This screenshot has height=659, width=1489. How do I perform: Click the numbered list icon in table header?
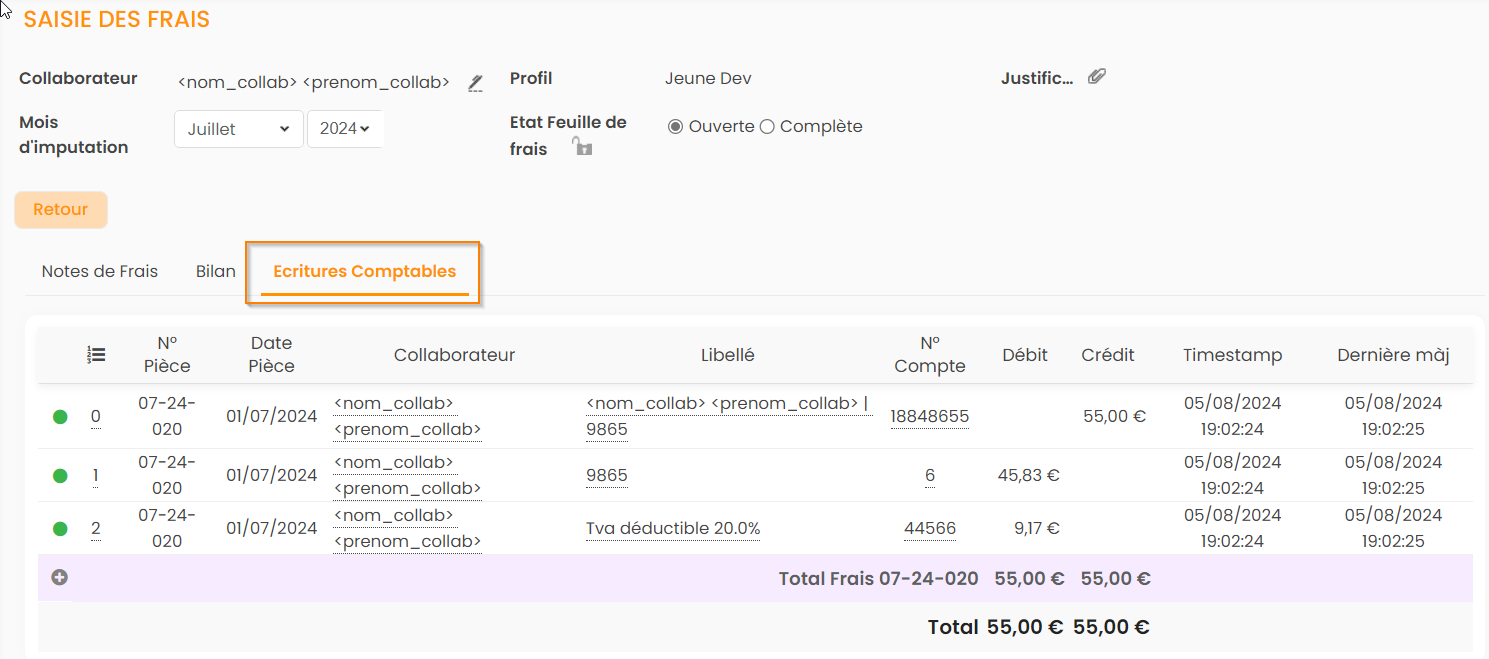[x=97, y=354]
